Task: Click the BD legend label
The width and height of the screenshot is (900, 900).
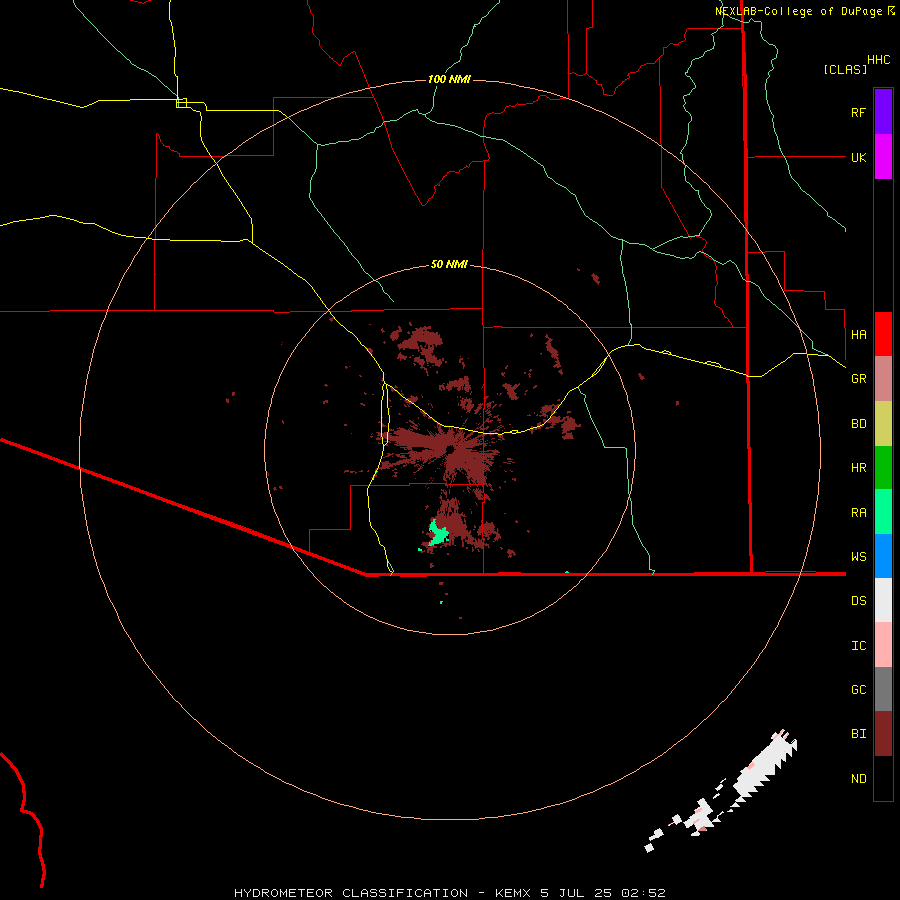Action: tap(858, 424)
